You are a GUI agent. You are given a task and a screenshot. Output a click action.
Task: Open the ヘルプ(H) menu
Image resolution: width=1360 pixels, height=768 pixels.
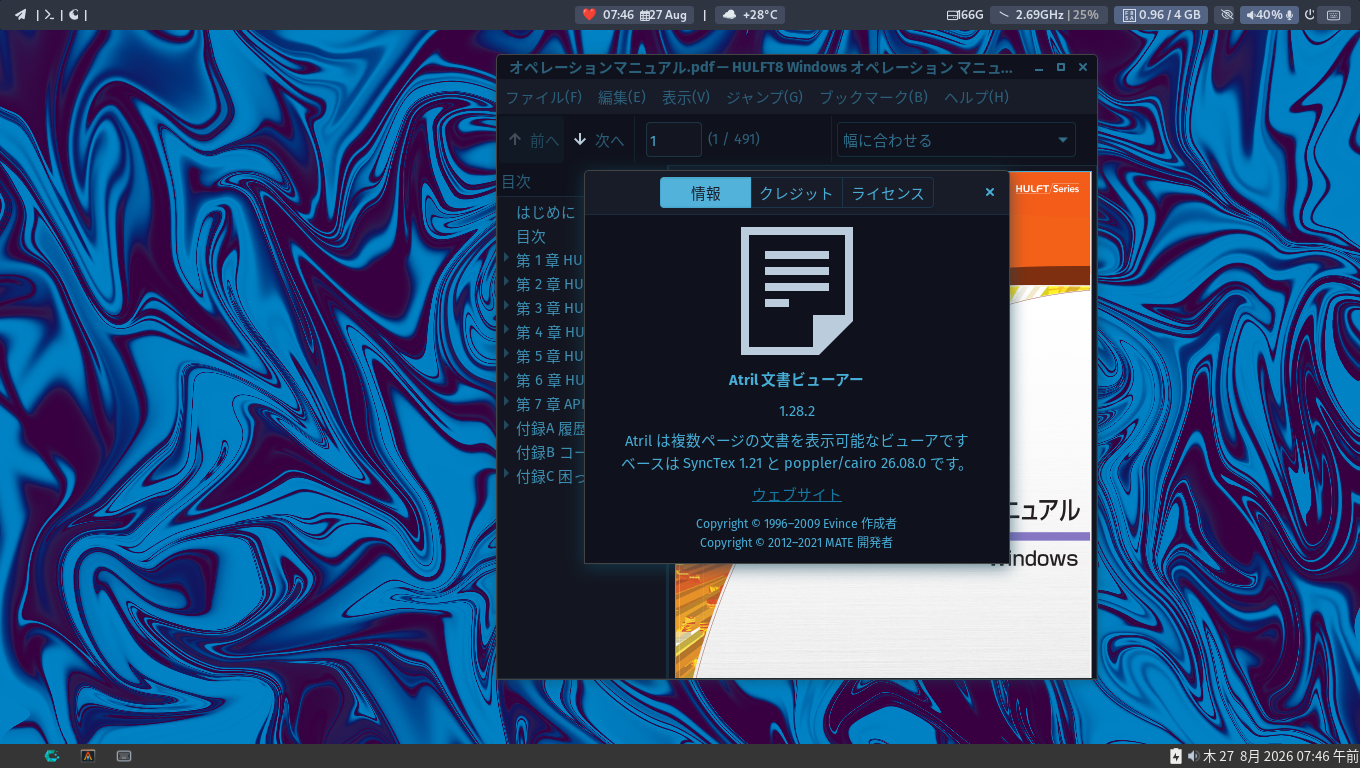pyautogui.click(x=977, y=97)
